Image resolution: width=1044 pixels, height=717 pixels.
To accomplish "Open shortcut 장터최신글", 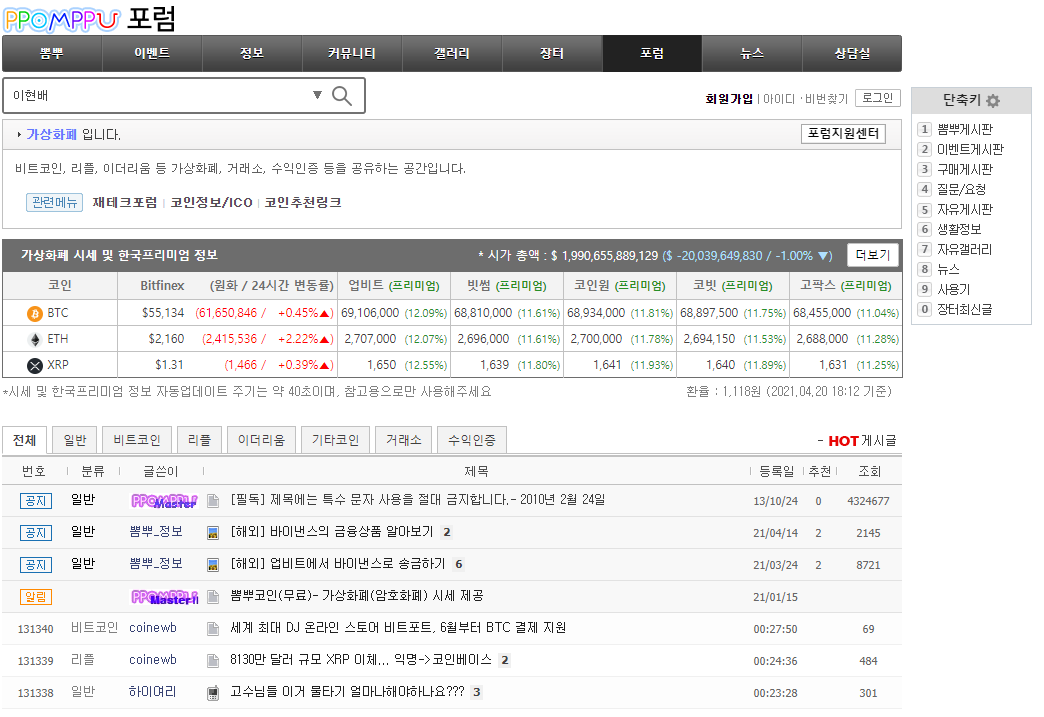I will (x=965, y=310).
